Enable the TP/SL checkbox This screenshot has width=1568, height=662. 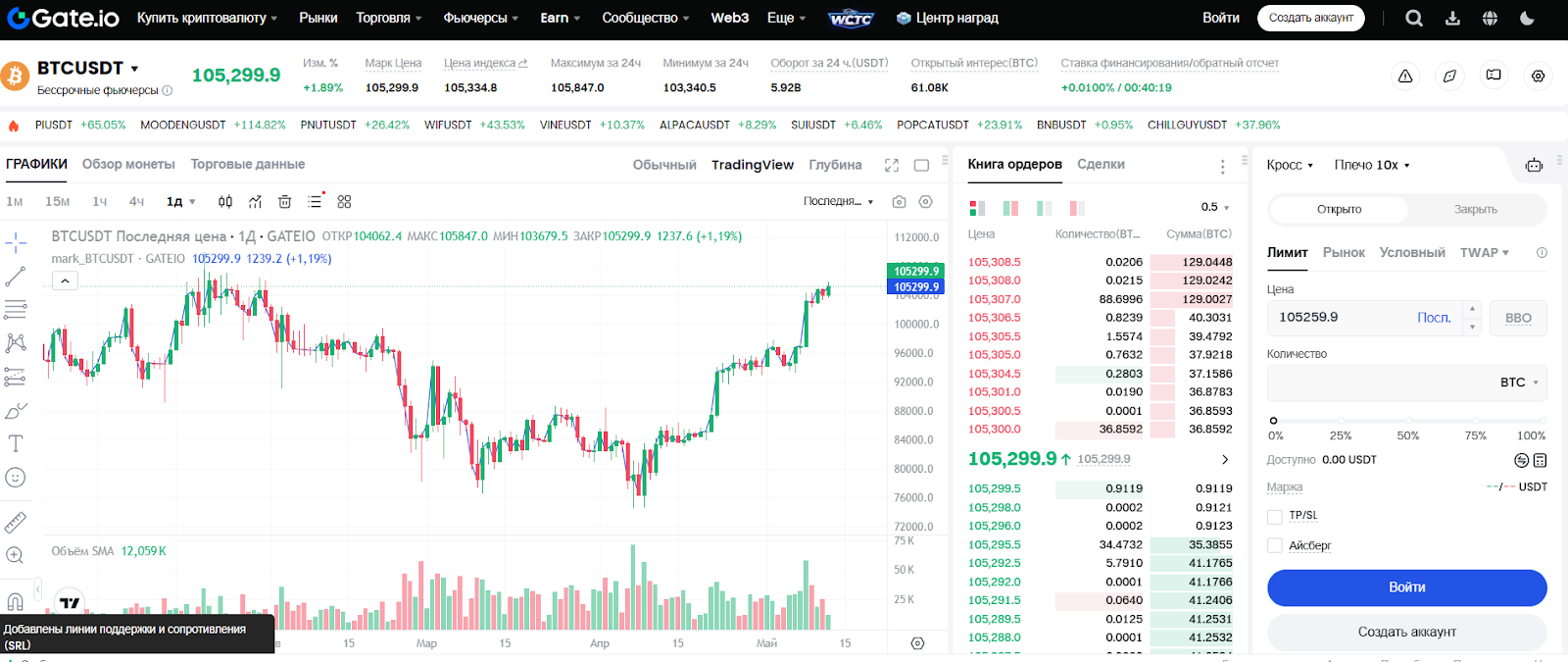[1274, 516]
